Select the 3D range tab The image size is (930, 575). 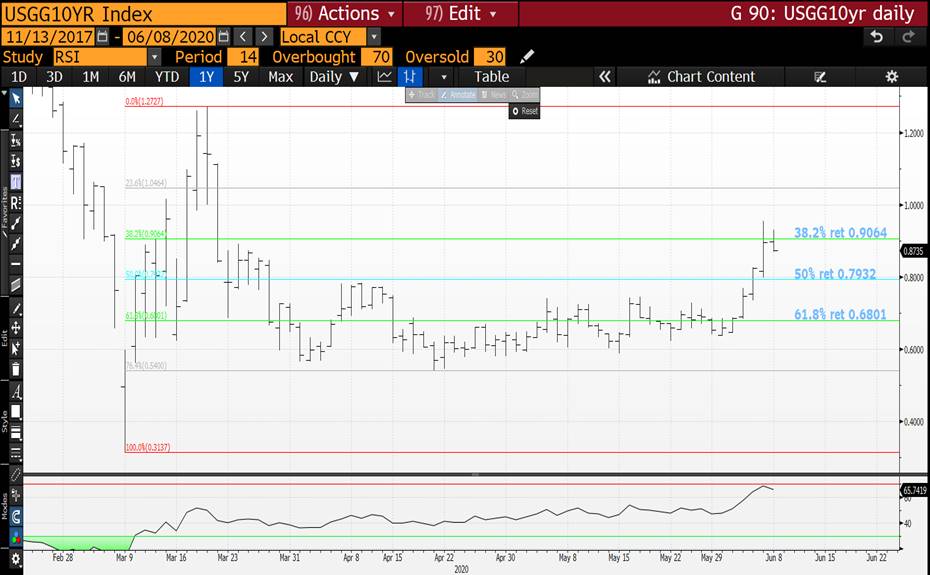(54, 77)
